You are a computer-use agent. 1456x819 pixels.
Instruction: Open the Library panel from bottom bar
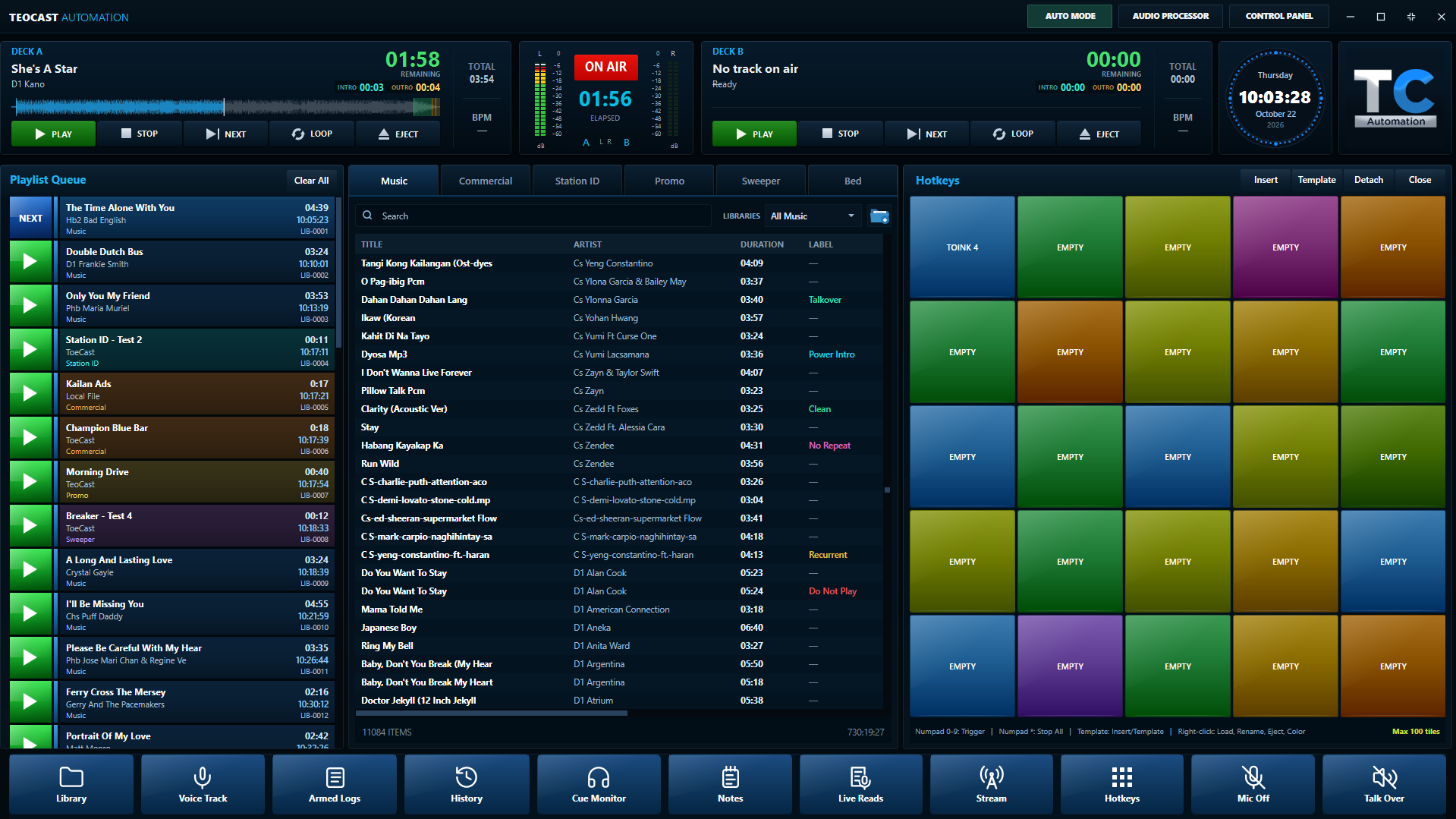tap(71, 784)
